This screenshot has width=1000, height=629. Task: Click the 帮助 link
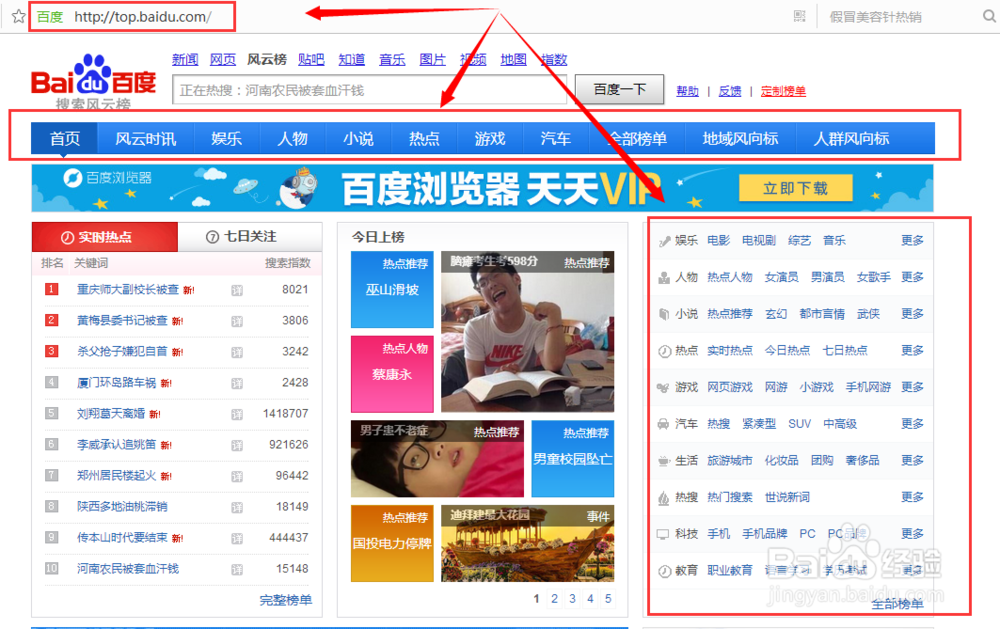pyautogui.click(x=688, y=91)
